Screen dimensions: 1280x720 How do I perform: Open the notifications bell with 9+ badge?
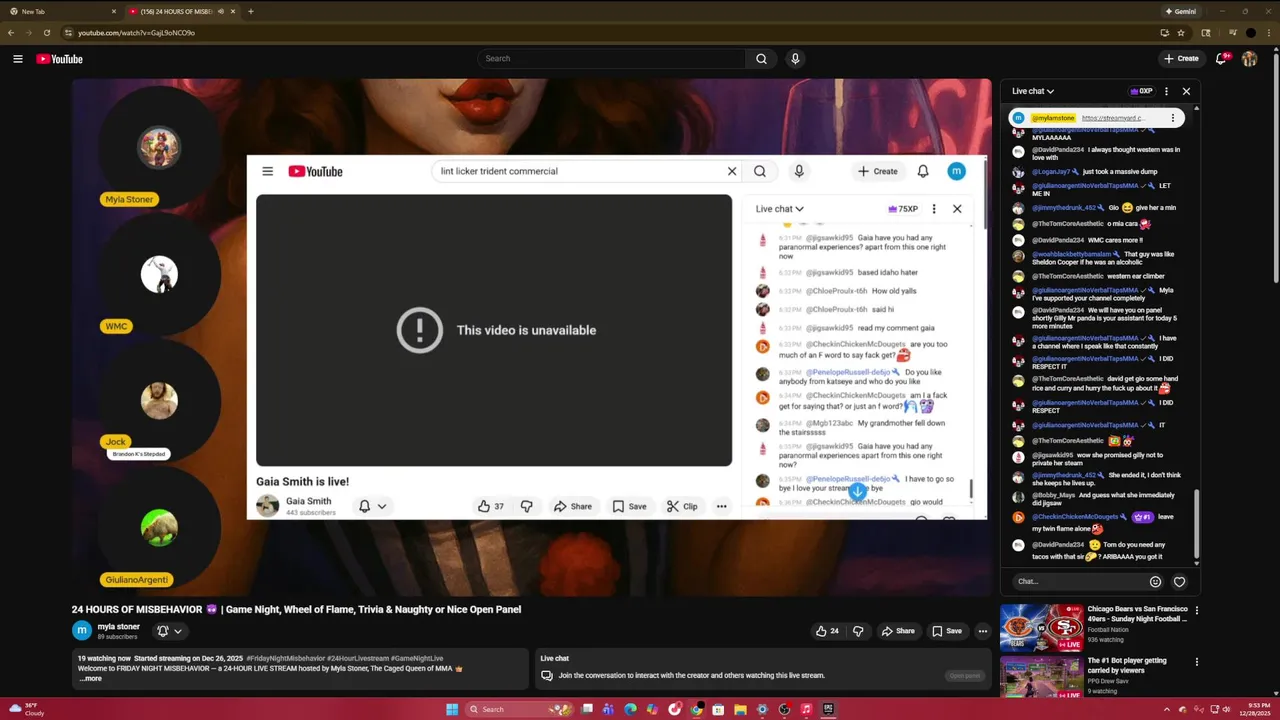(1222, 59)
